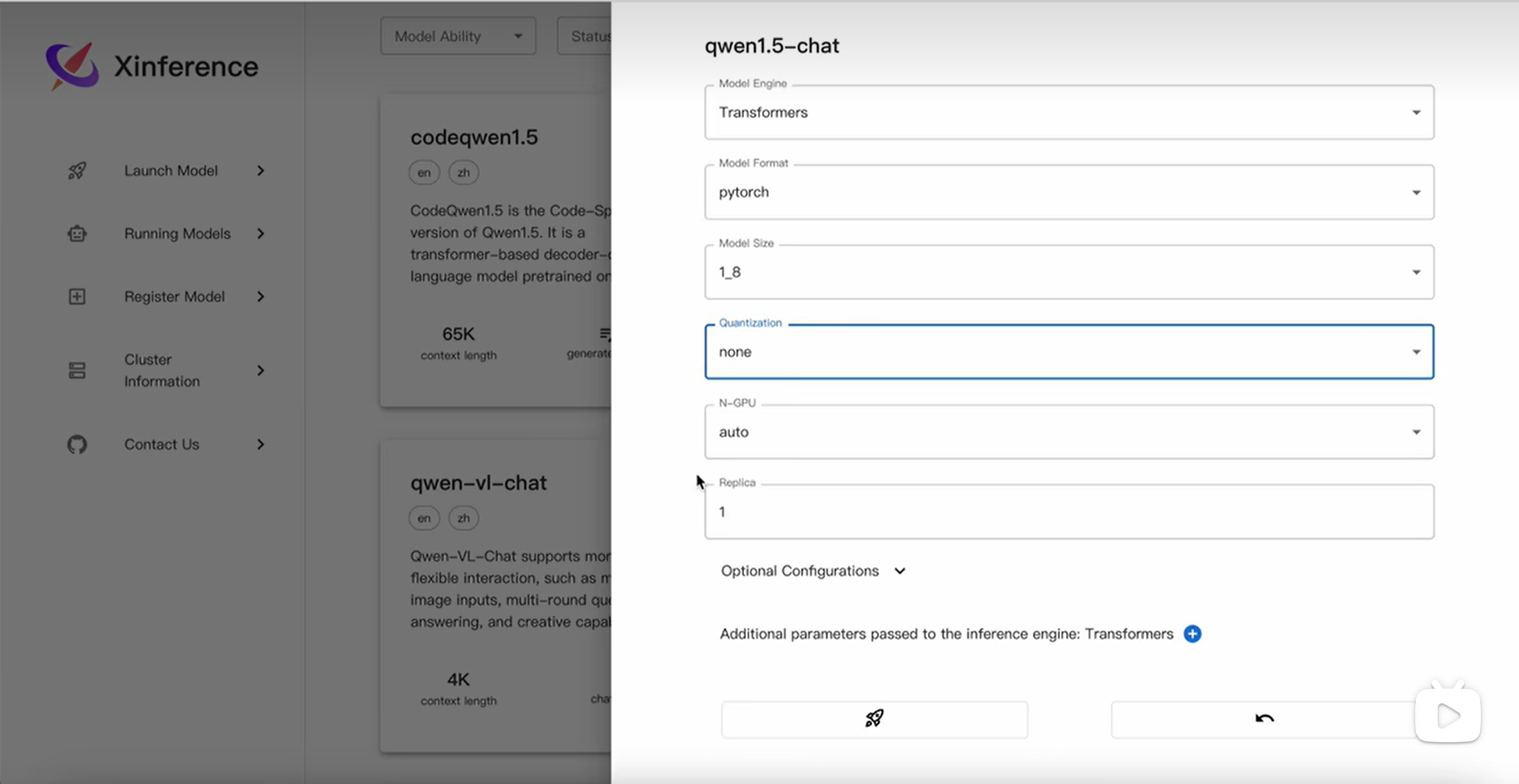Open the Quantization dropdown
The height and width of the screenshot is (784, 1519).
click(x=1068, y=352)
